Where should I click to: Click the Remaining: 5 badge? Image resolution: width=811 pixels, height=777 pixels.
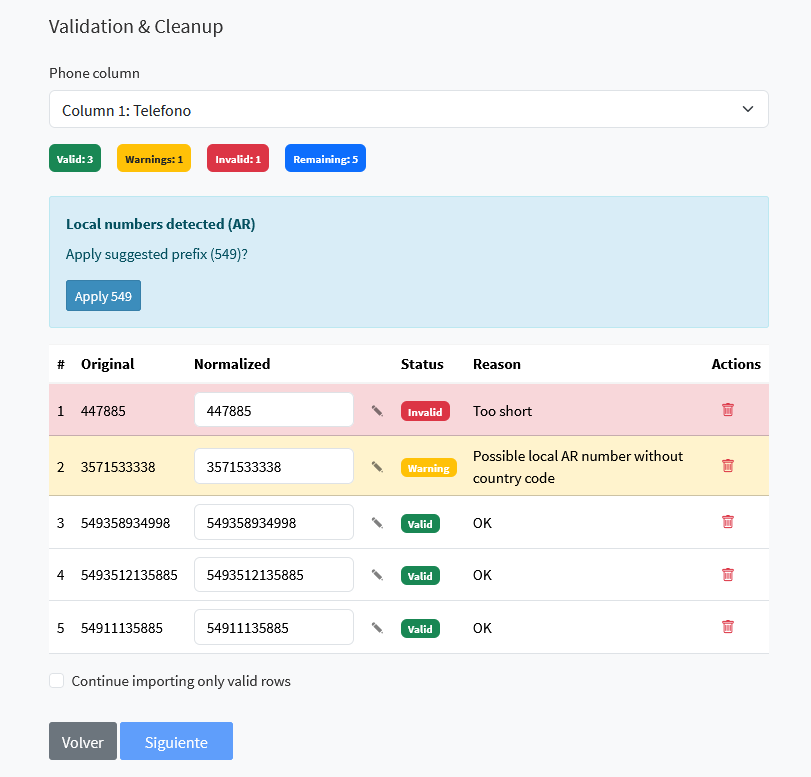325,158
